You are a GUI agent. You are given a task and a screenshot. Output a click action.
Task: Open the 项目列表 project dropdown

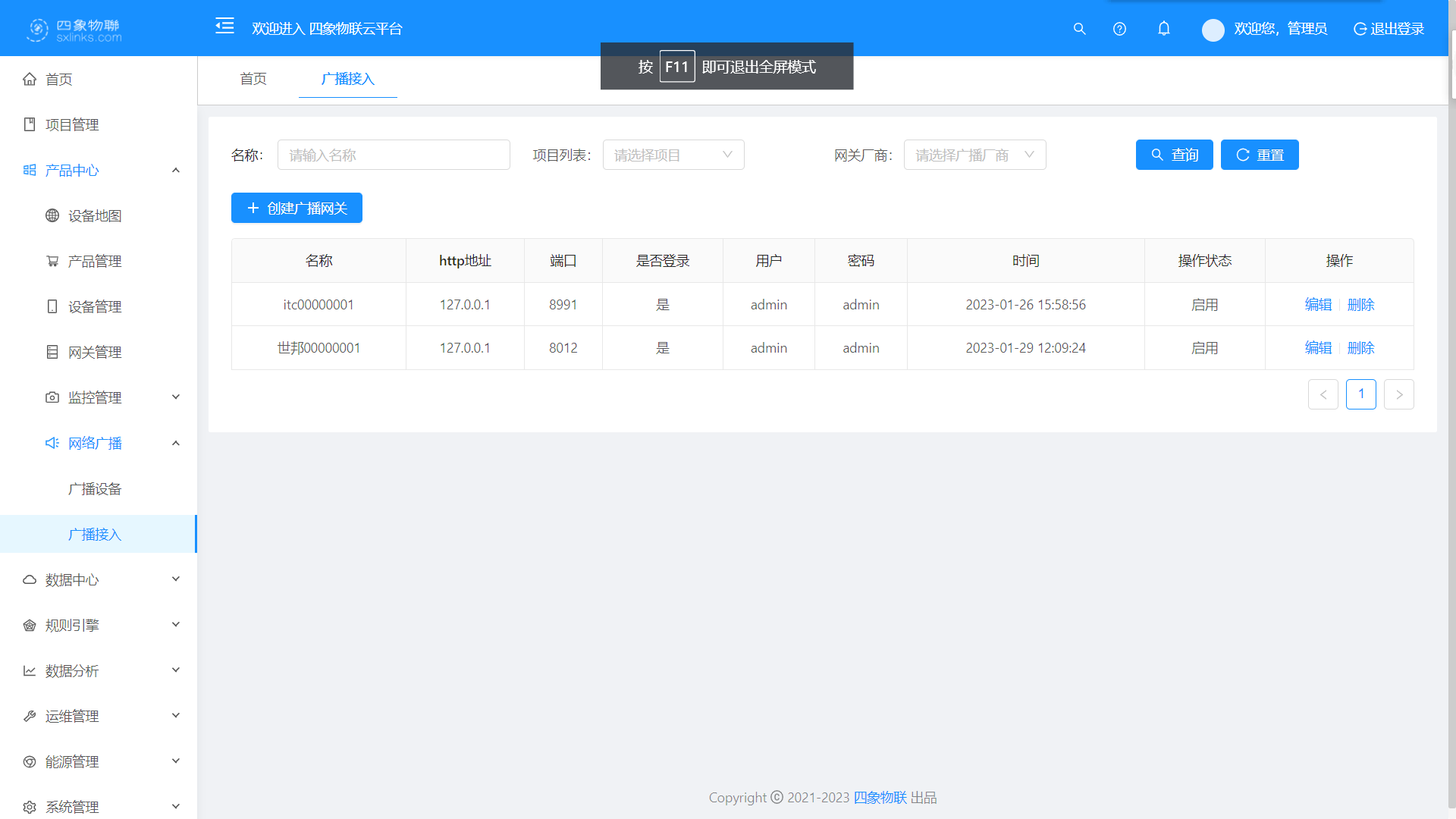click(673, 155)
